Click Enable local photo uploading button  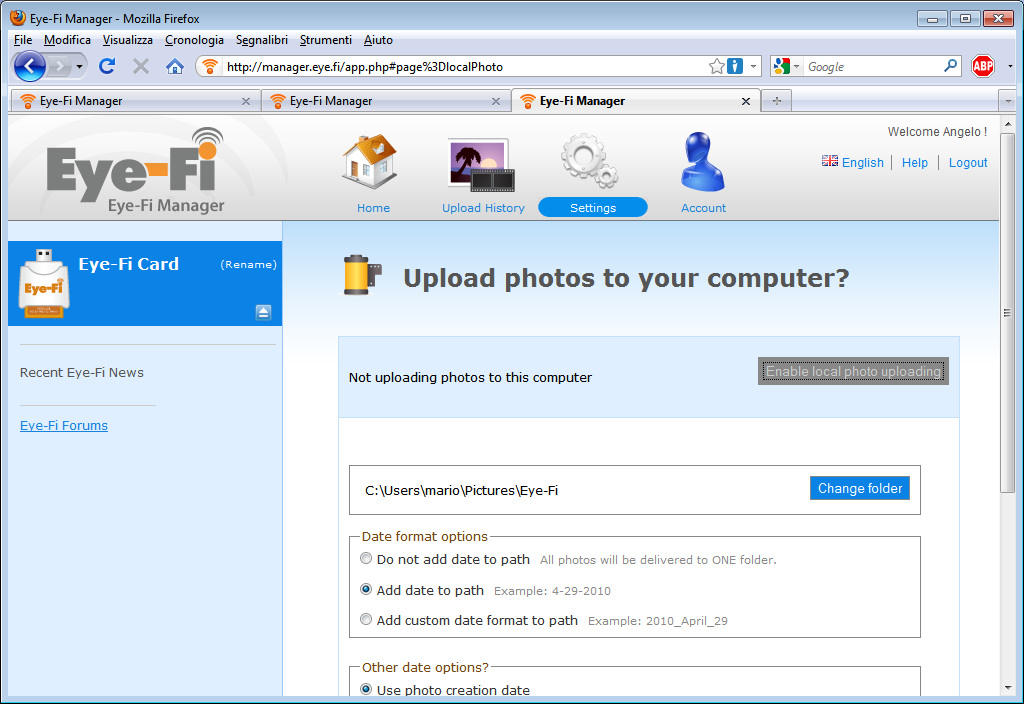853,371
